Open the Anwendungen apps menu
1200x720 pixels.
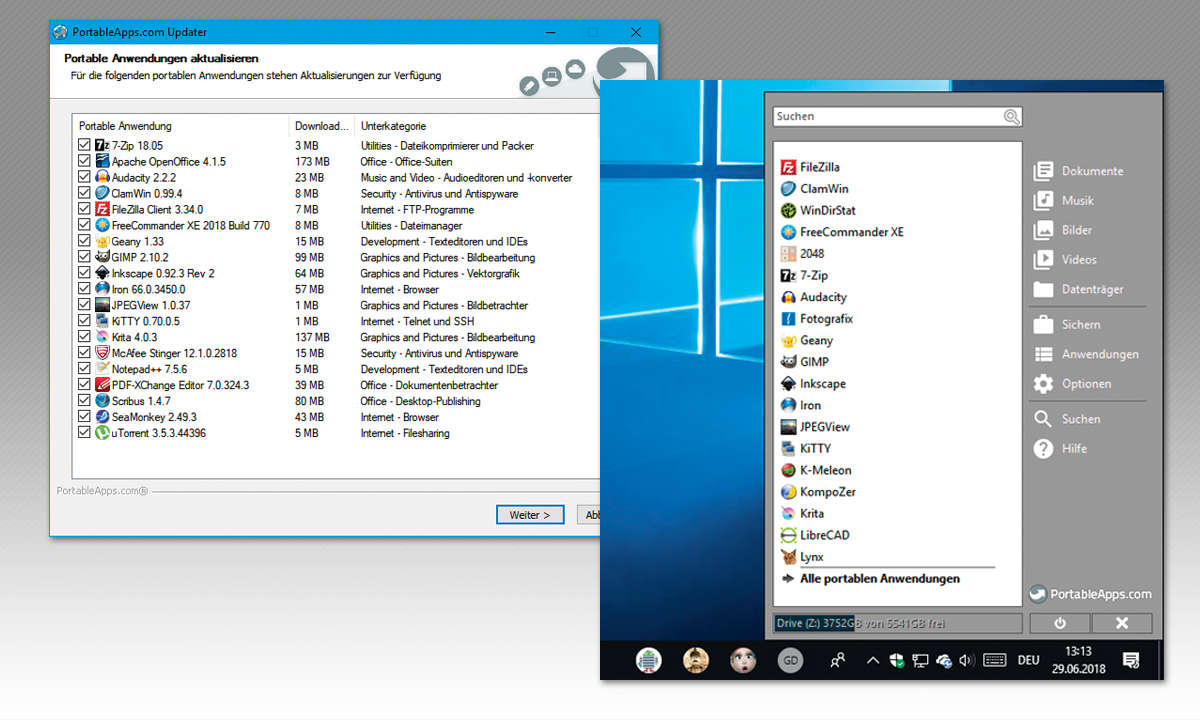click(x=1086, y=354)
